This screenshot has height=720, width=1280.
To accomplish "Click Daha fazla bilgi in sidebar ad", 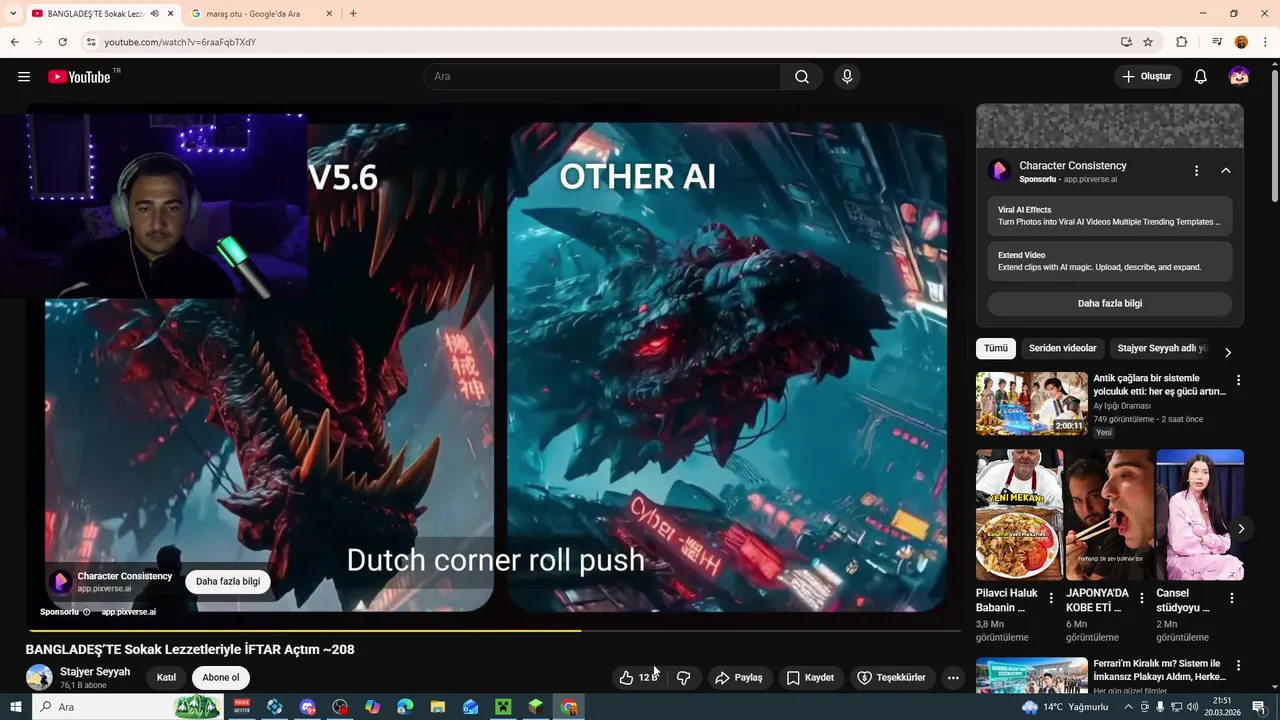I will click(1110, 303).
